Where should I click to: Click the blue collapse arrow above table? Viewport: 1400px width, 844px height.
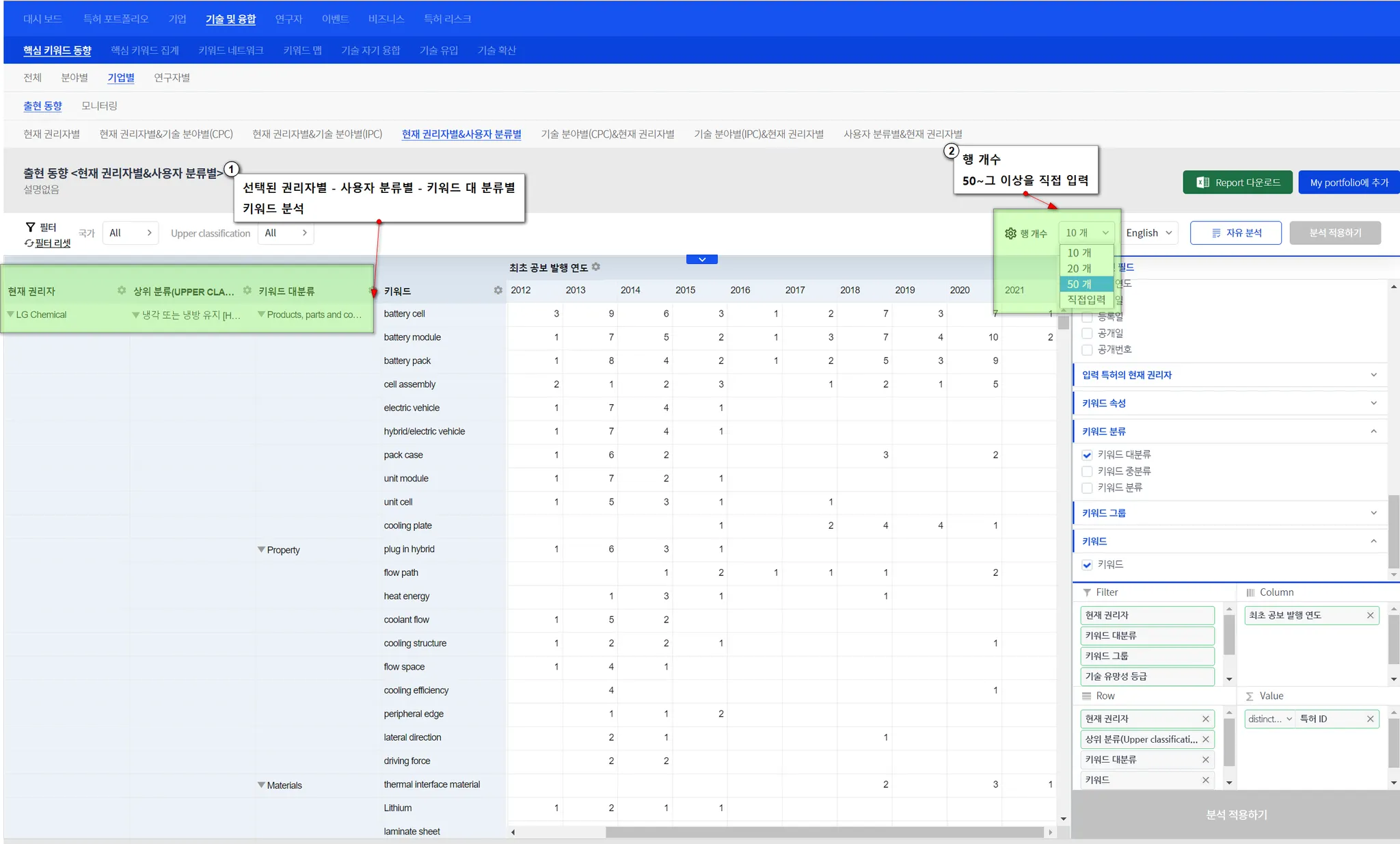pos(701,260)
